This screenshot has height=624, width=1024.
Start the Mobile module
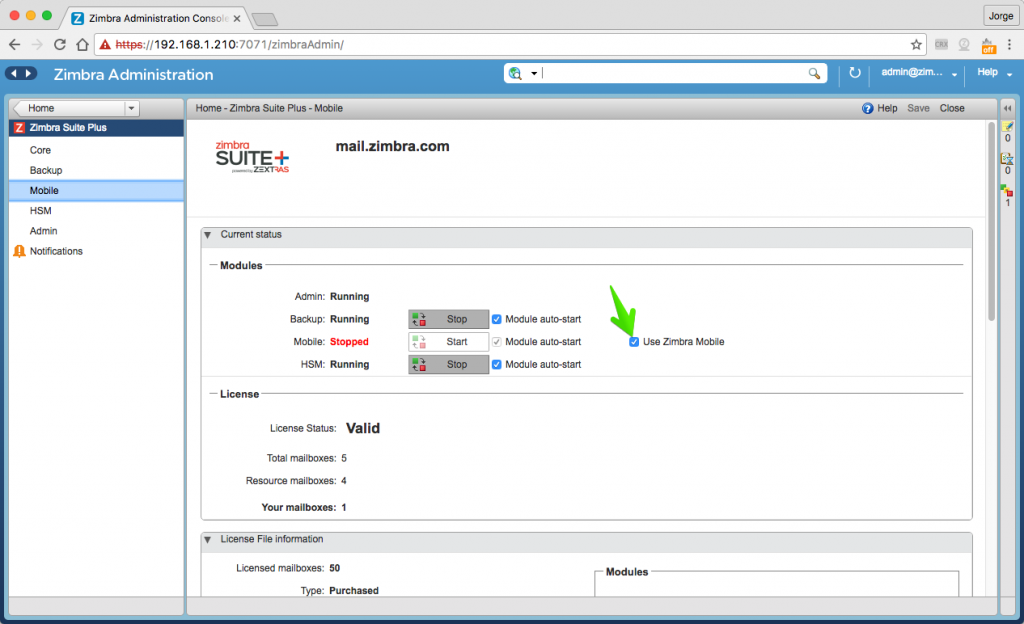tap(449, 342)
